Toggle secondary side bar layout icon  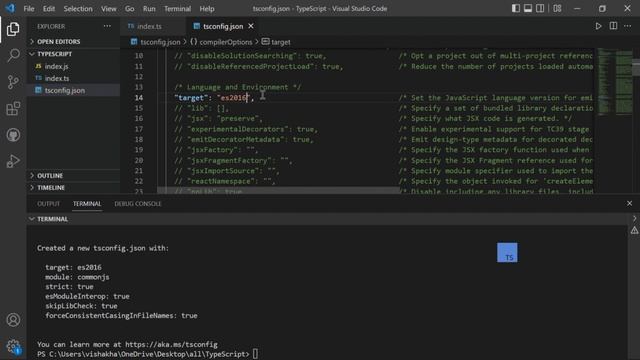tap(540, 8)
